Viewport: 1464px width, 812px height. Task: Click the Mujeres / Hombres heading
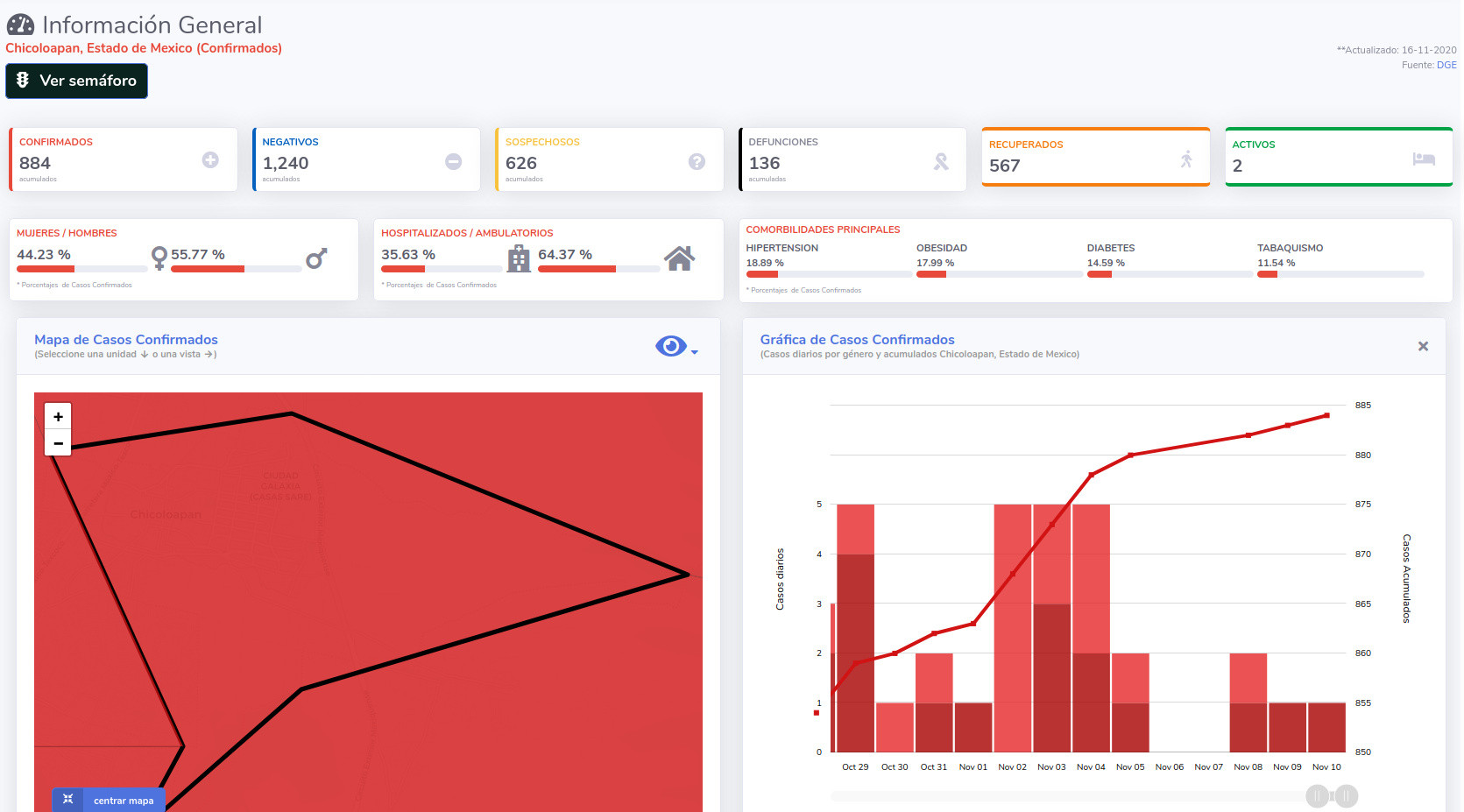[x=67, y=233]
